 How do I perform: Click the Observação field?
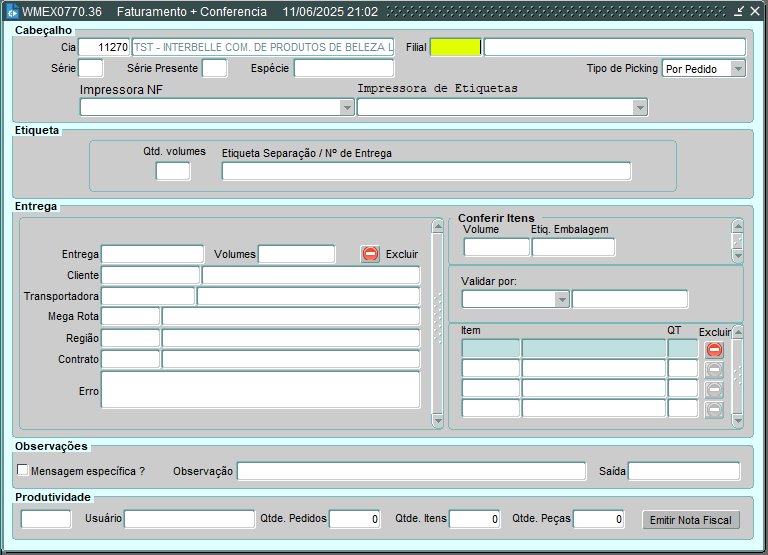pos(411,471)
